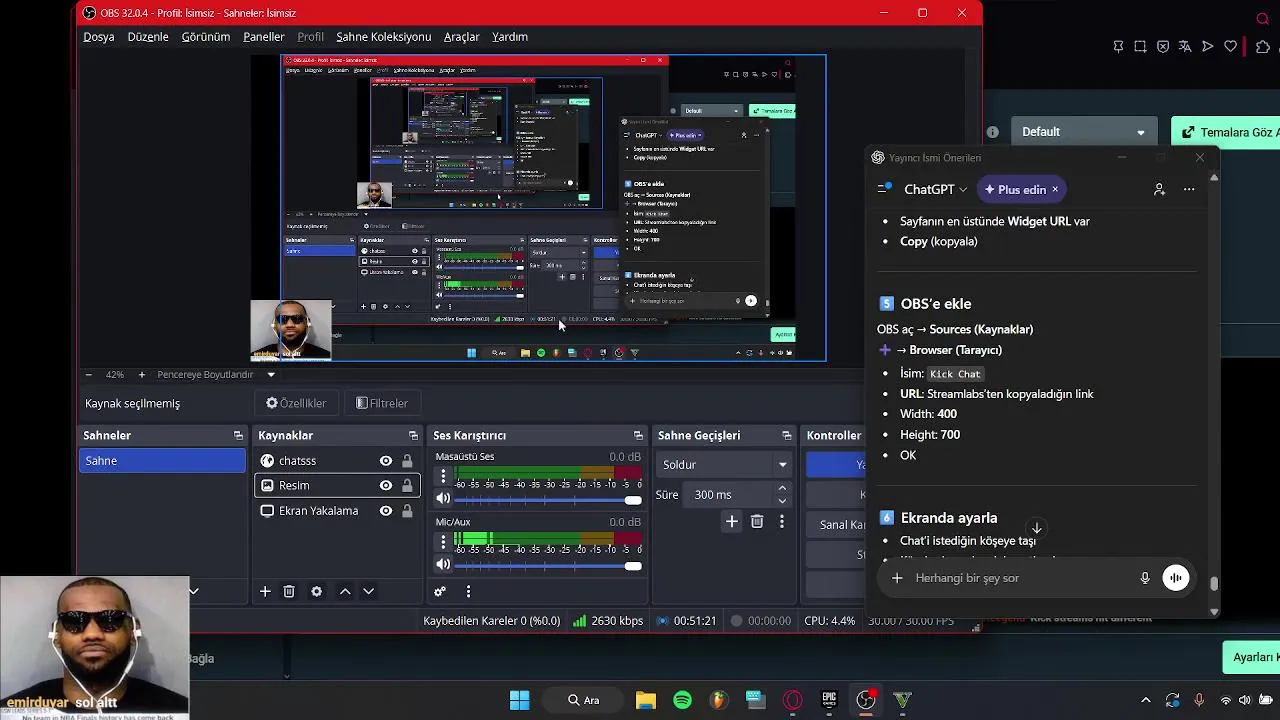Viewport: 1280px width, 720px height.
Task: Open Paneller menu
Action: pyautogui.click(x=264, y=37)
